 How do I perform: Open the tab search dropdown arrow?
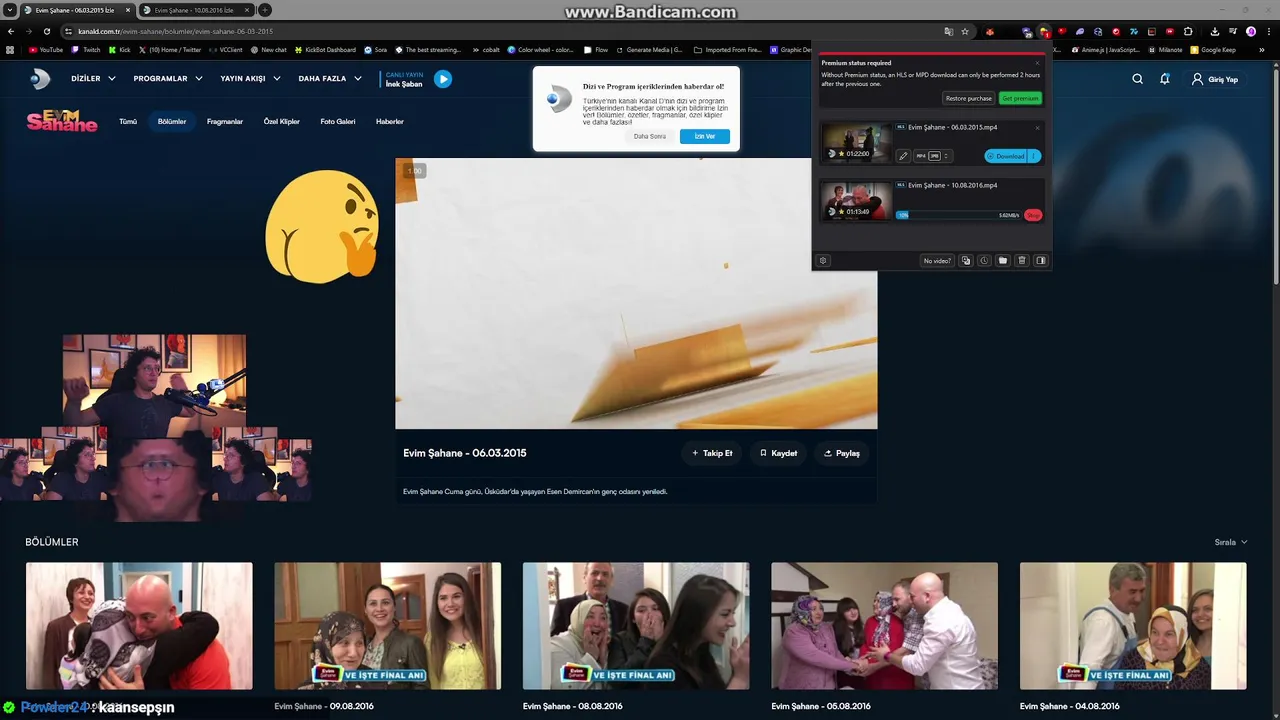click(x=10, y=10)
